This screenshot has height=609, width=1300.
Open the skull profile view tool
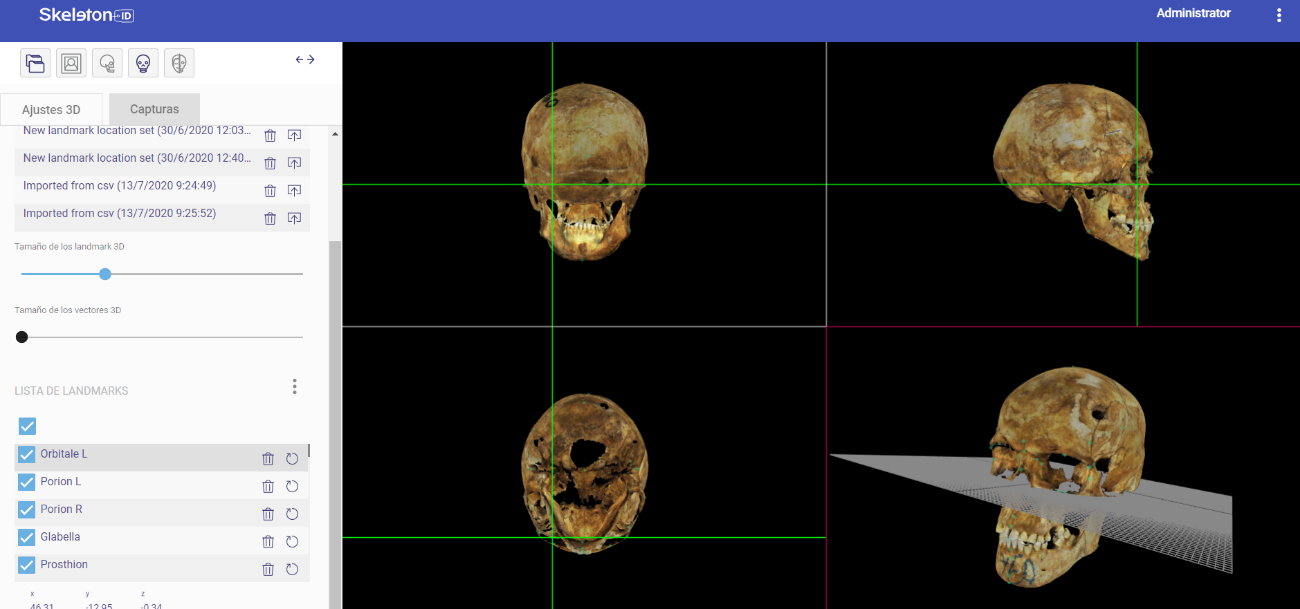pyautogui.click(x=107, y=63)
